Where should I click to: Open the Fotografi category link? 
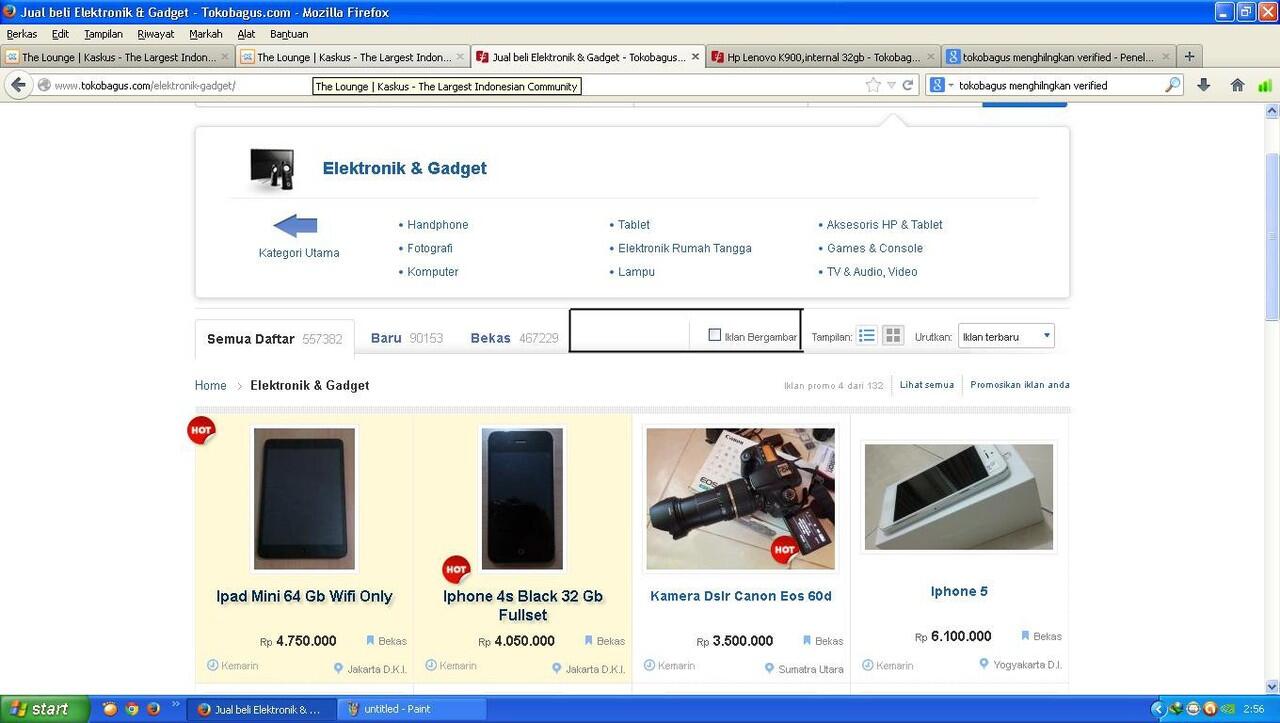pyautogui.click(x=430, y=248)
